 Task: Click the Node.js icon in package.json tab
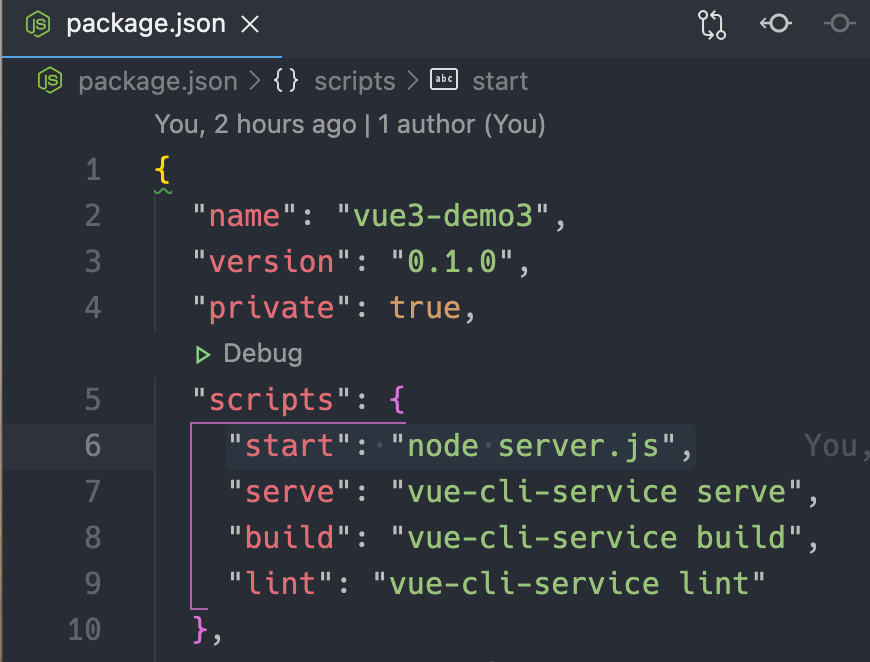[x=38, y=25]
